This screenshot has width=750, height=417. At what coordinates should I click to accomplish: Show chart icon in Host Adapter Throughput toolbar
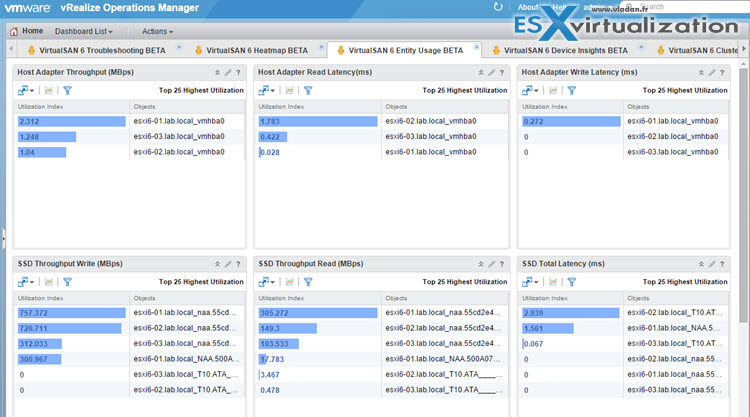(x=49, y=90)
